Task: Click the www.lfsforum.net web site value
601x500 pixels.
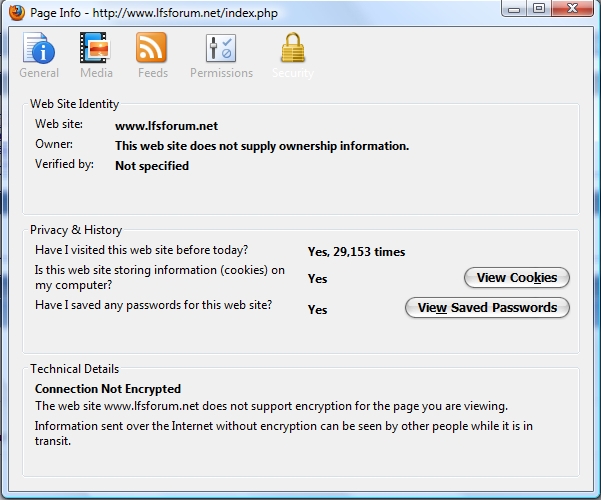Action: [x=166, y=126]
